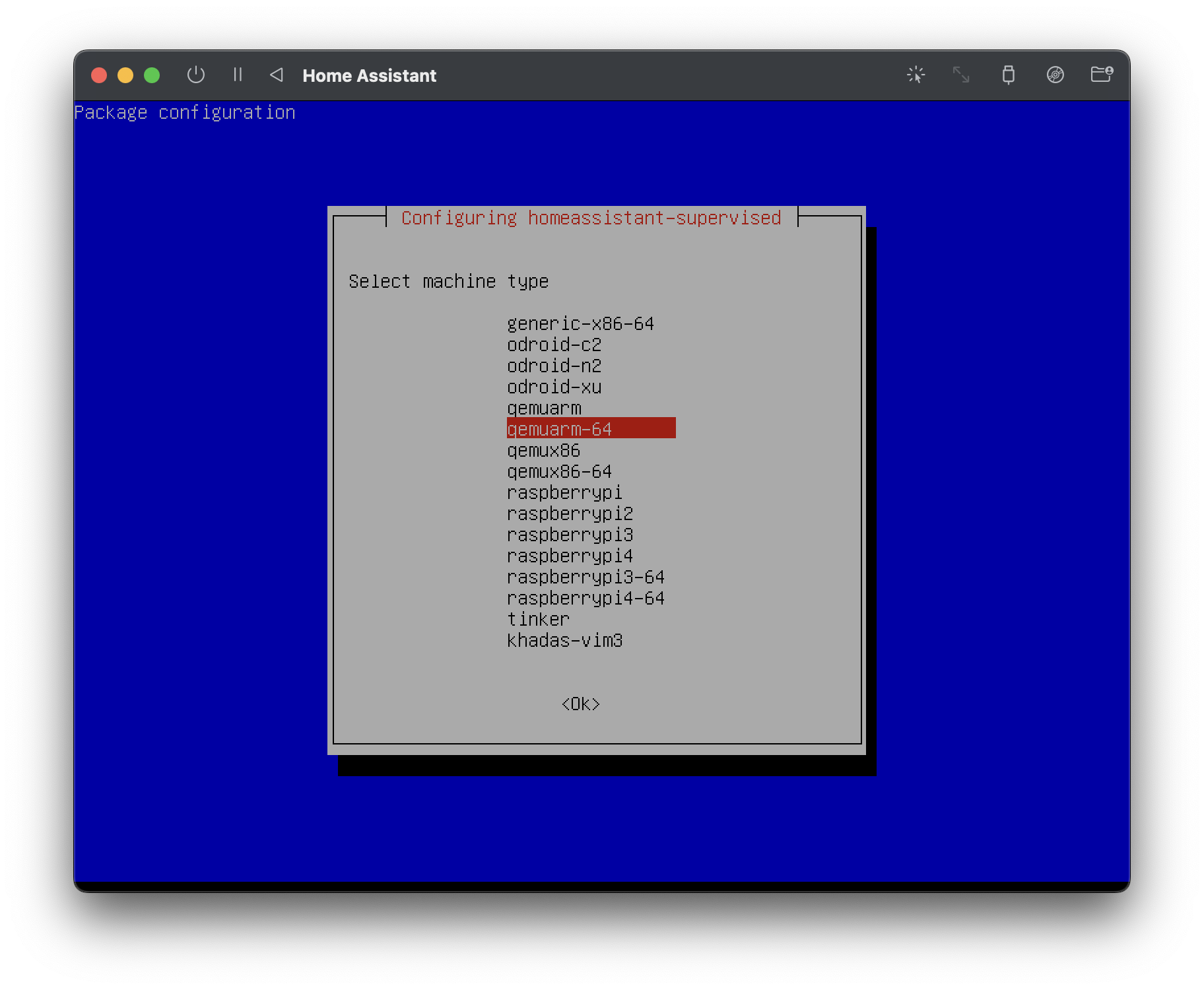Select raspberrypi machine type
The width and height of the screenshot is (1204, 990).
(564, 492)
